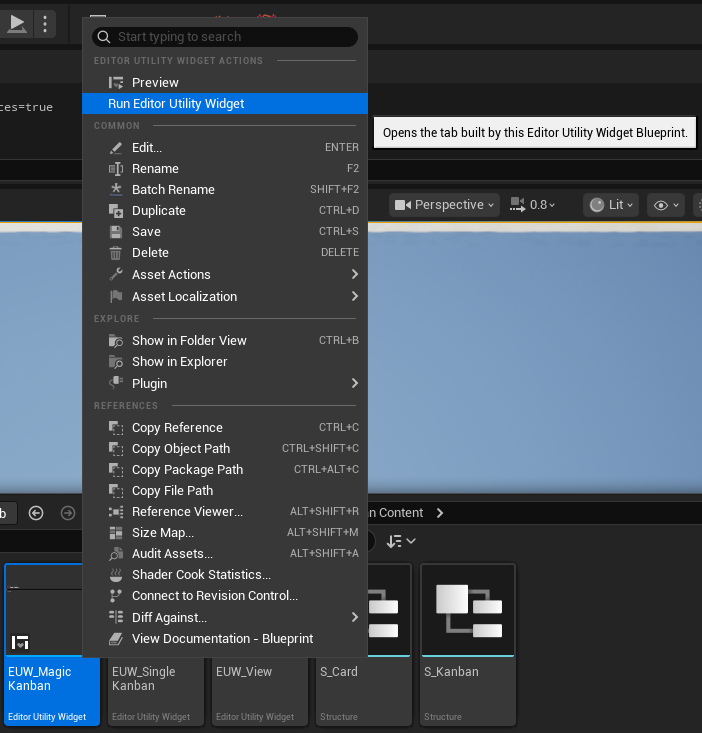
Task: Open the Lit view mode dropdown
Action: click(x=611, y=205)
